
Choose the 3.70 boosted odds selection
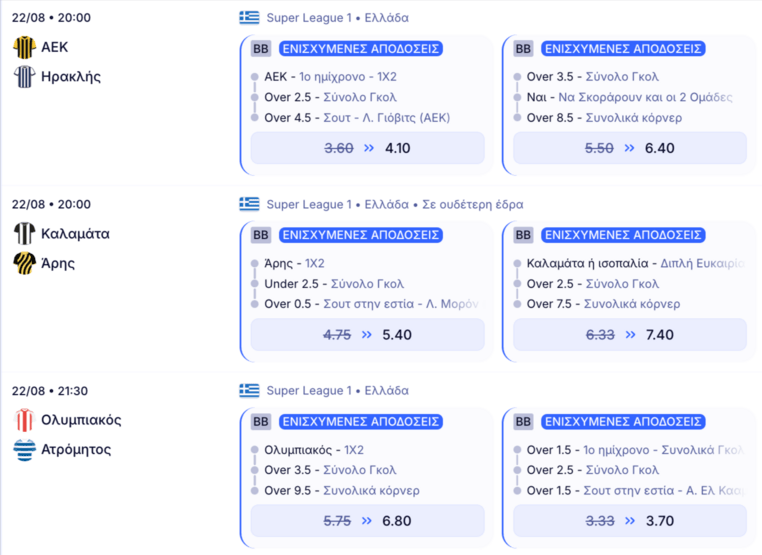[630, 520]
